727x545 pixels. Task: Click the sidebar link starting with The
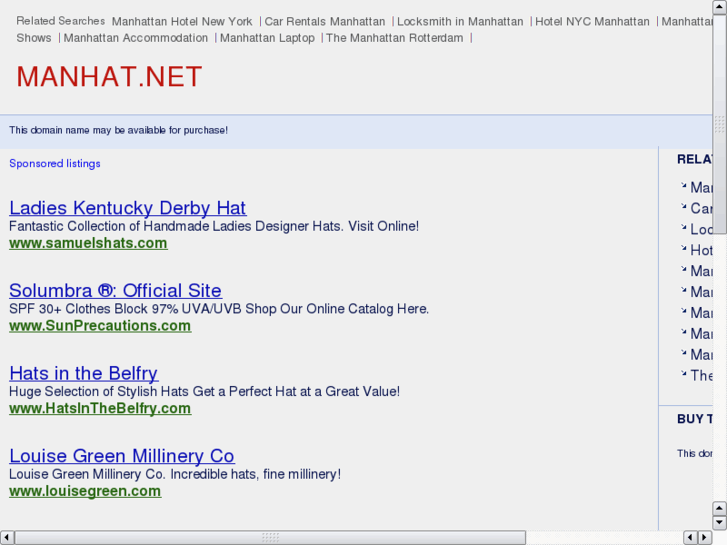coord(701,375)
